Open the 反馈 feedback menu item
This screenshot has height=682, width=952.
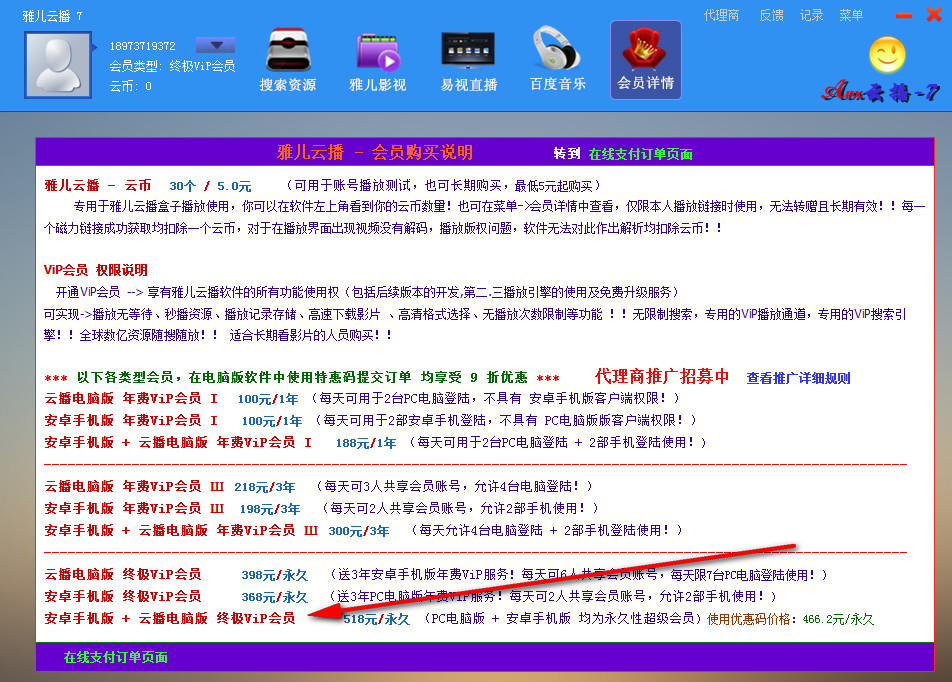pos(771,16)
